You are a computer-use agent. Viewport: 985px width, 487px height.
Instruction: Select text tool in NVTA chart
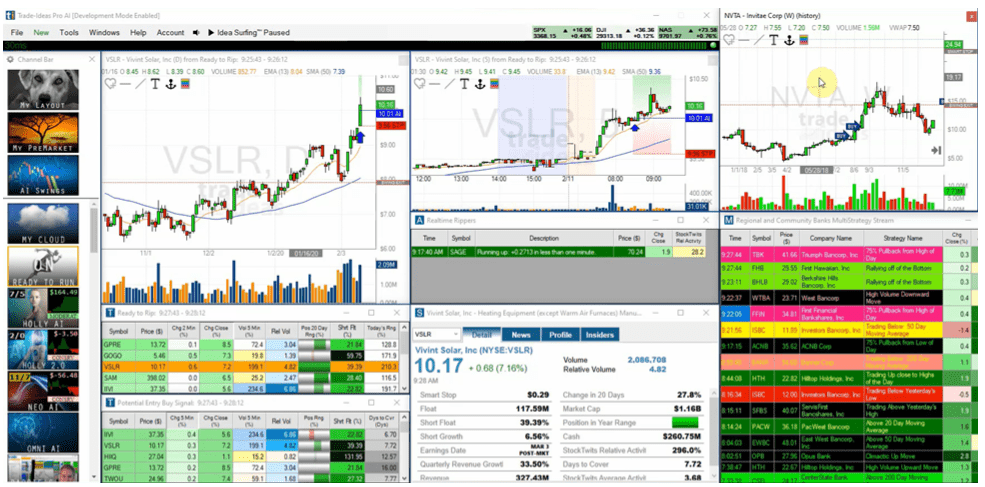(773, 40)
